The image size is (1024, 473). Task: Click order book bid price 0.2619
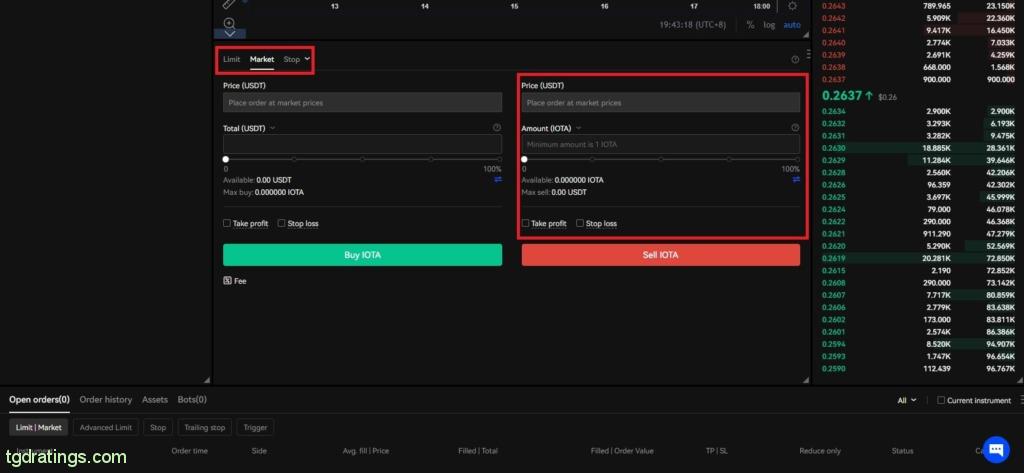(x=833, y=259)
